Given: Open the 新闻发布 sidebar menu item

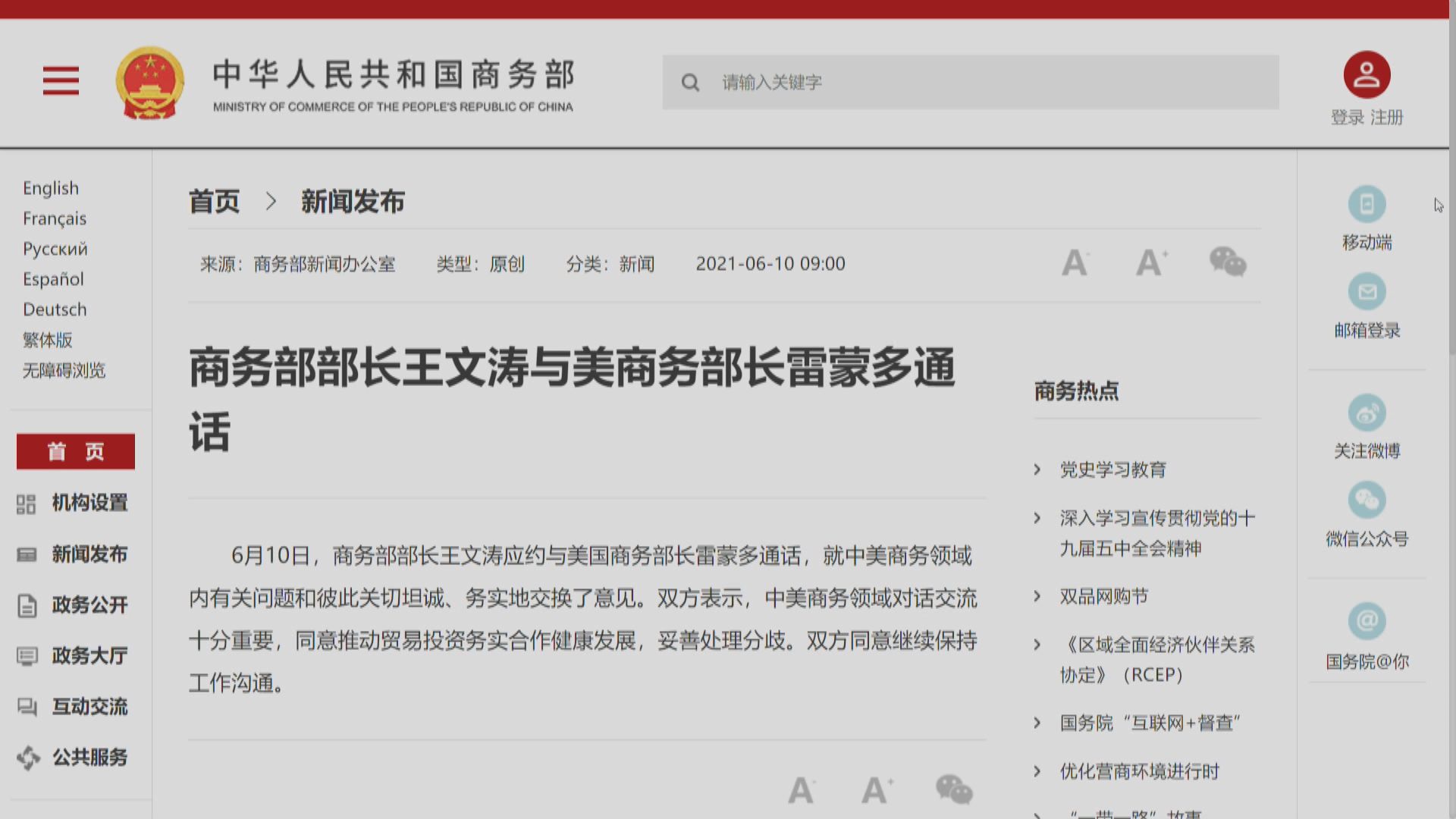Looking at the screenshot, I should (x=89, y=554).
